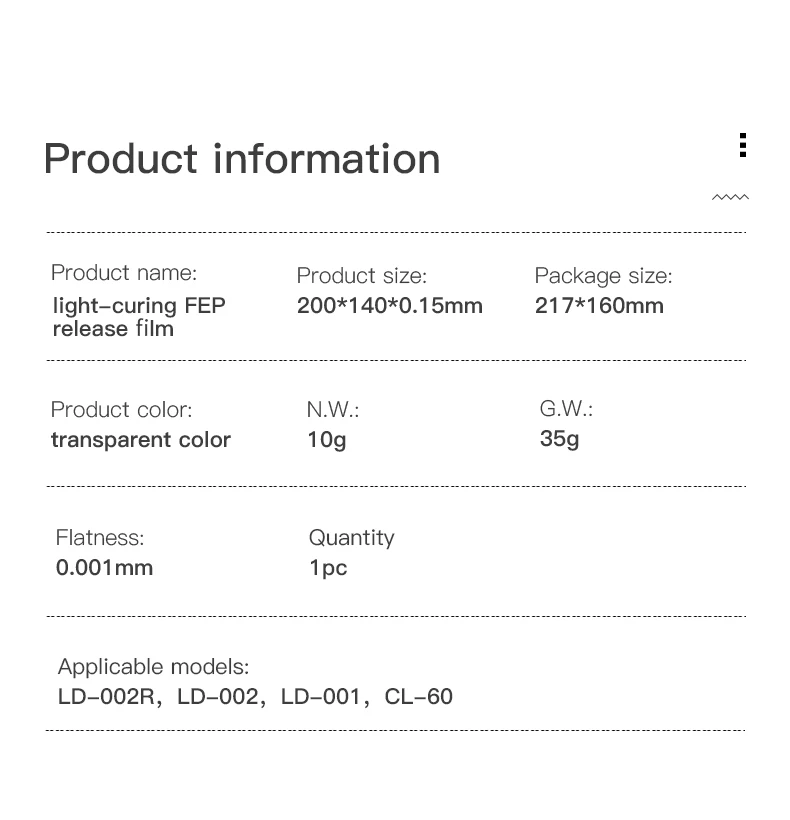
Task: Select the "Product size:" label
Action: click(362, 276)
